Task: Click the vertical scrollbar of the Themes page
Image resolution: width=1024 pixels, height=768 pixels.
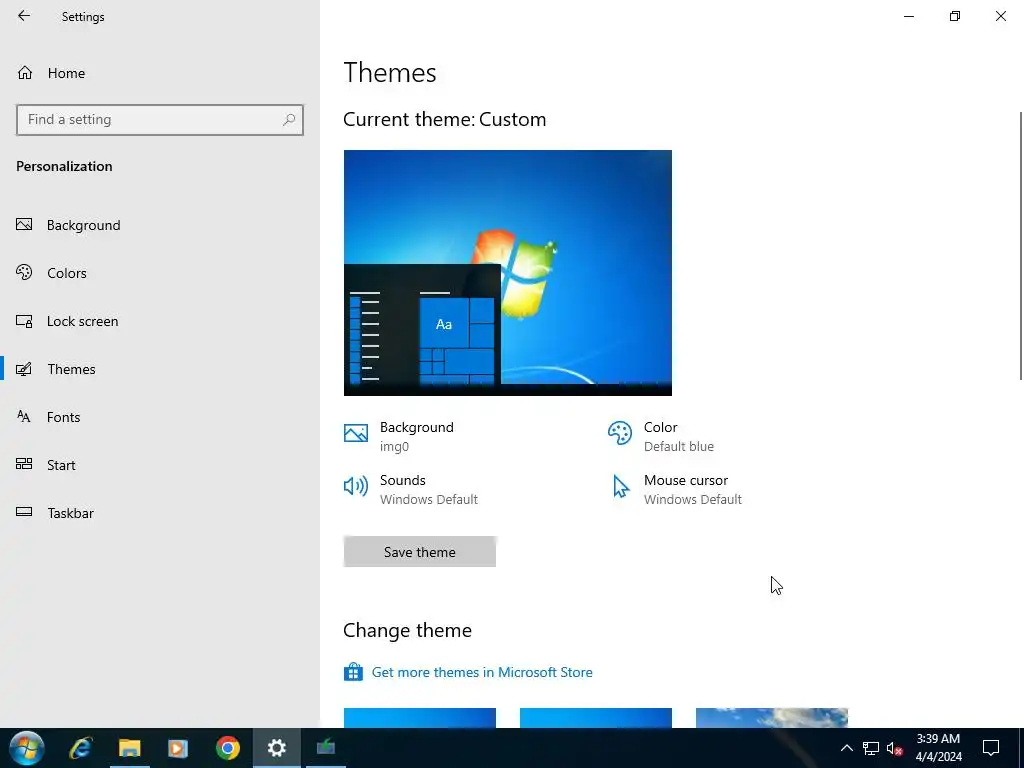Action: click(1021, 245)
